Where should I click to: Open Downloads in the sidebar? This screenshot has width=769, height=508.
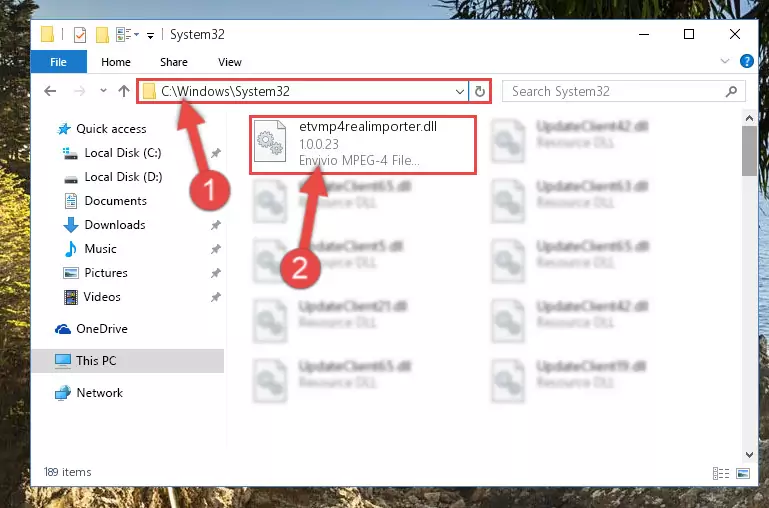(115, 225)
